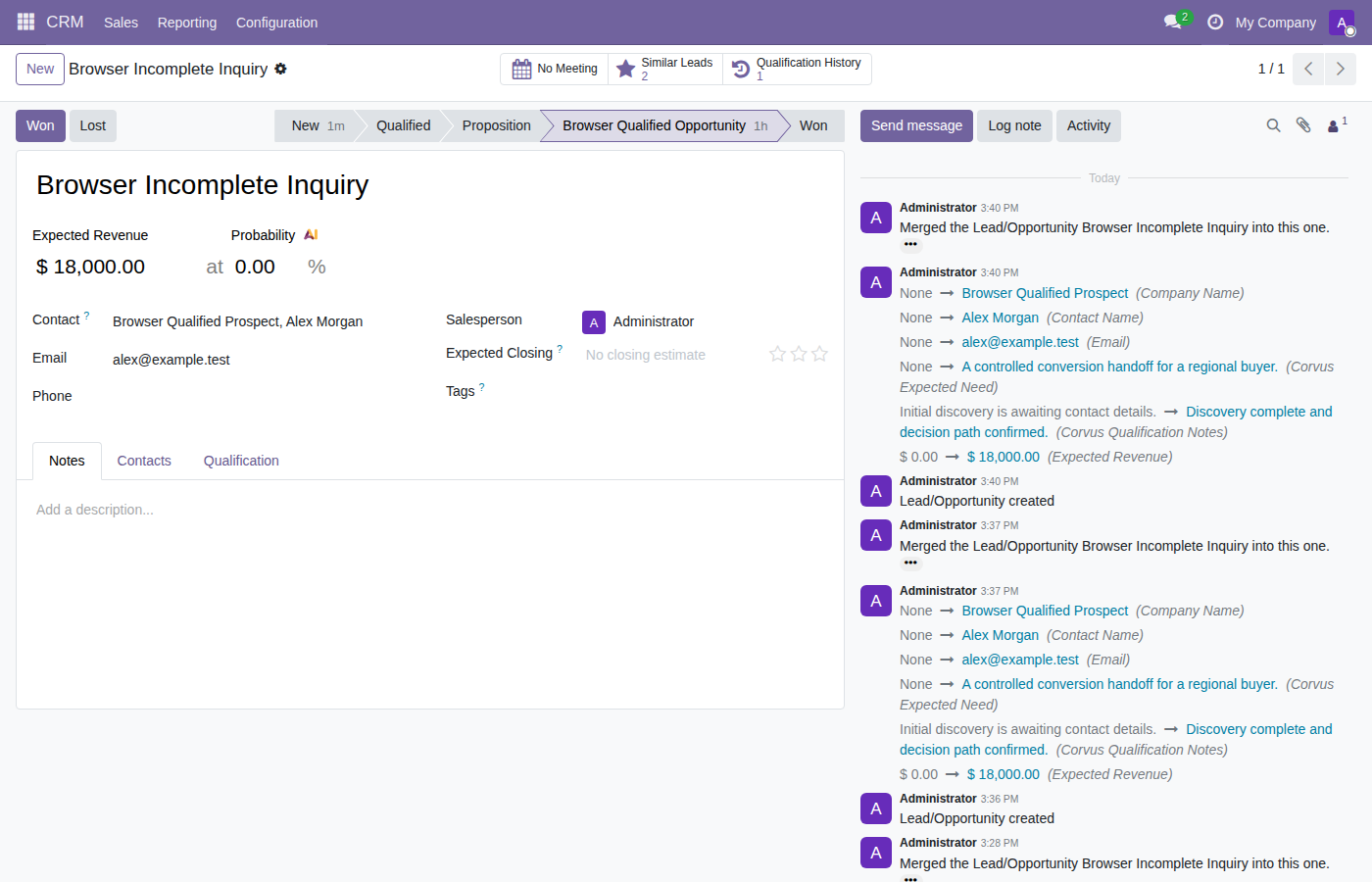Show followers person icon
Screen dimensions: 1372x882
1337,125
